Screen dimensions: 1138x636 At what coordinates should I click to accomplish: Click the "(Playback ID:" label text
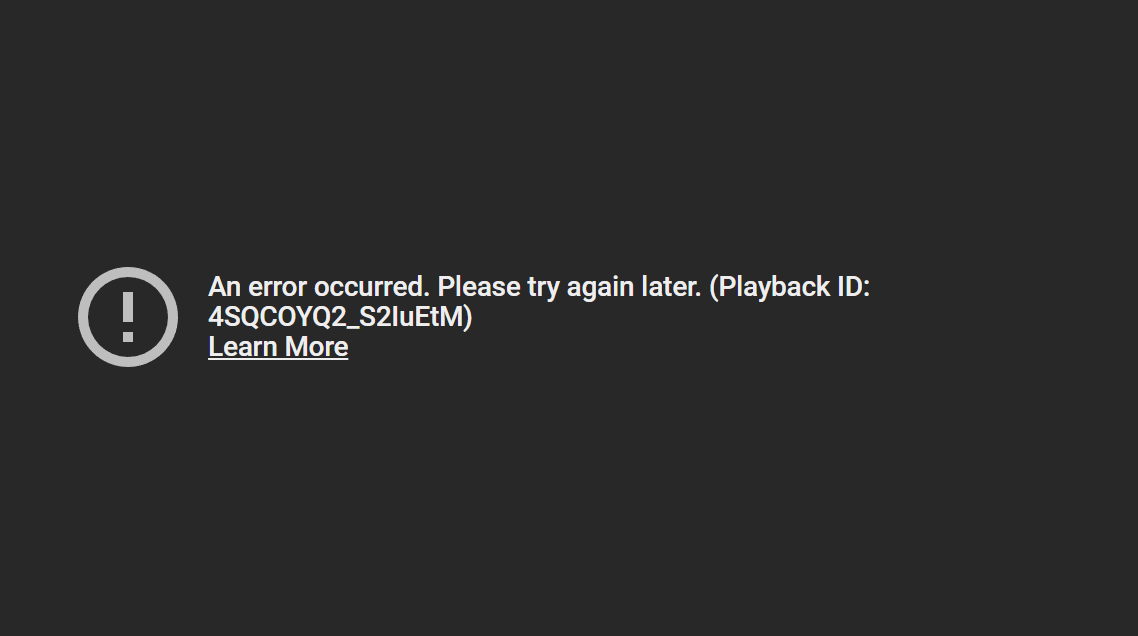[x=790, y=288]
